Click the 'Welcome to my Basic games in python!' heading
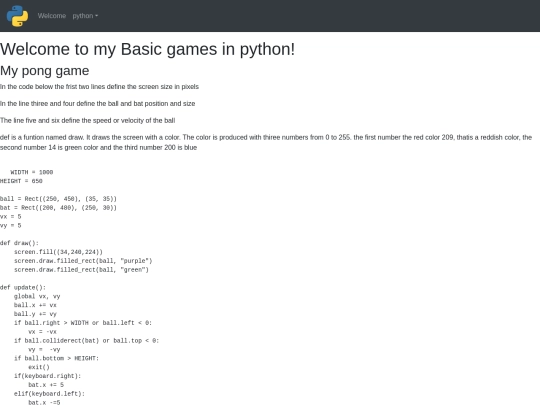The height and width of the screenshot is (405, 540). [x=147, y=49]
